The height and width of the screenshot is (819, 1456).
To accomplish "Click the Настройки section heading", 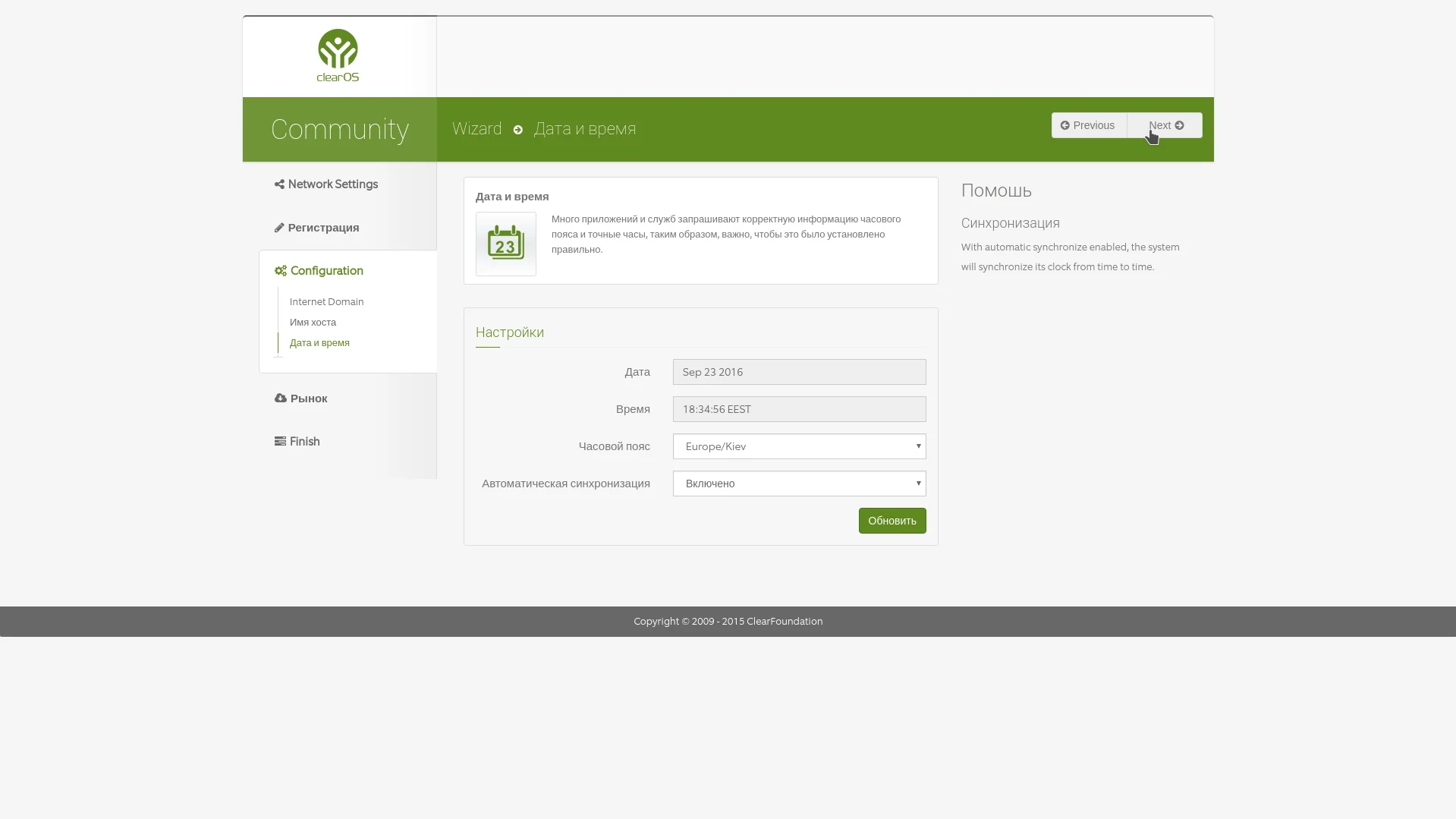I will tap(510, 332).
